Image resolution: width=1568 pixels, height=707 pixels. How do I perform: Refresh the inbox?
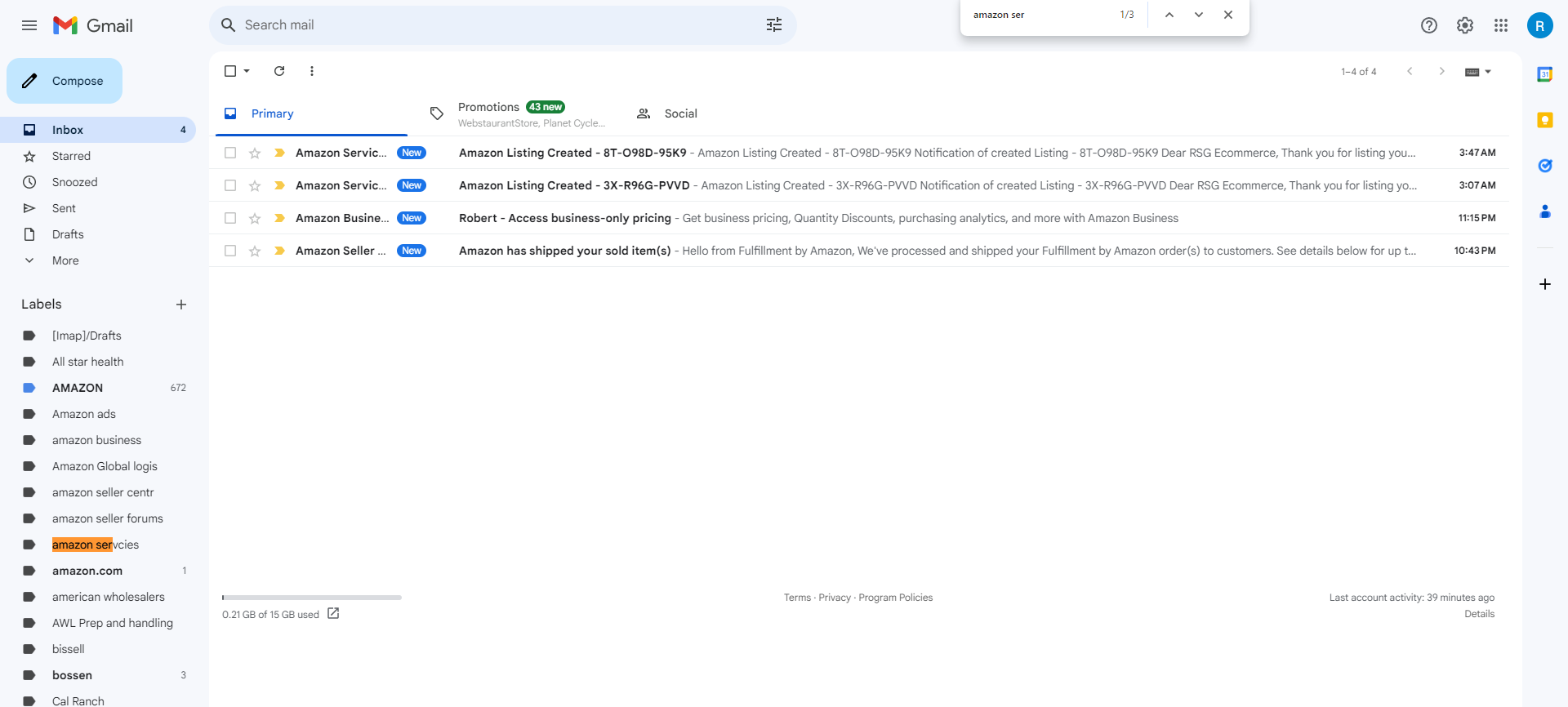(279, 71)
